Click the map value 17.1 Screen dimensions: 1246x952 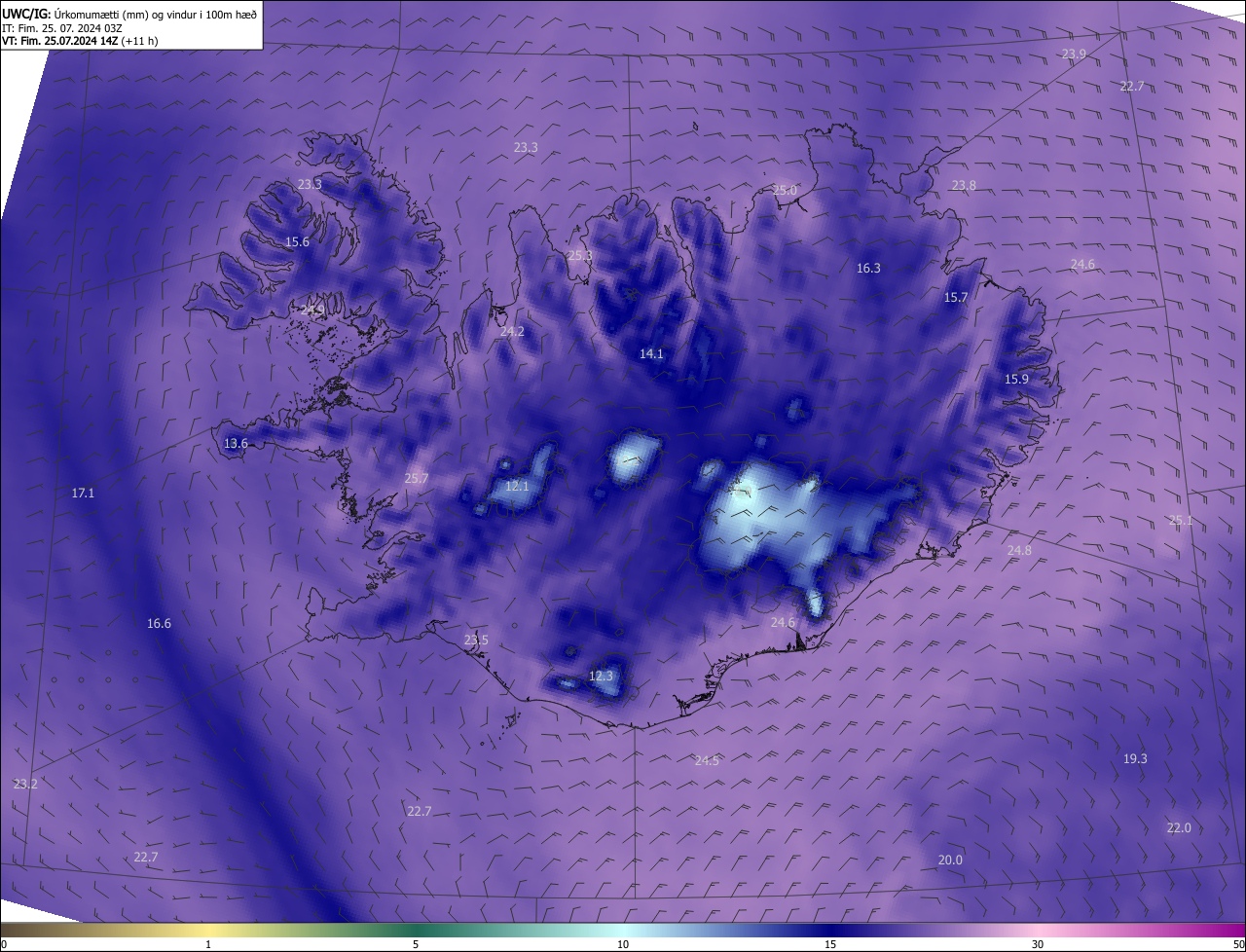83,494
